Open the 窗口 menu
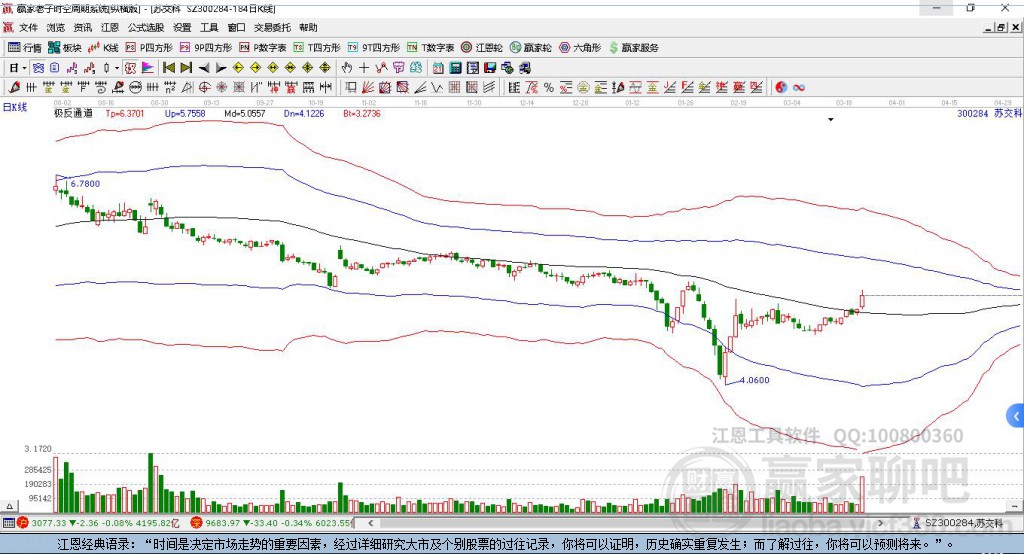The width and height of the screenshot is (1024, 554). [x=236, y=27]
